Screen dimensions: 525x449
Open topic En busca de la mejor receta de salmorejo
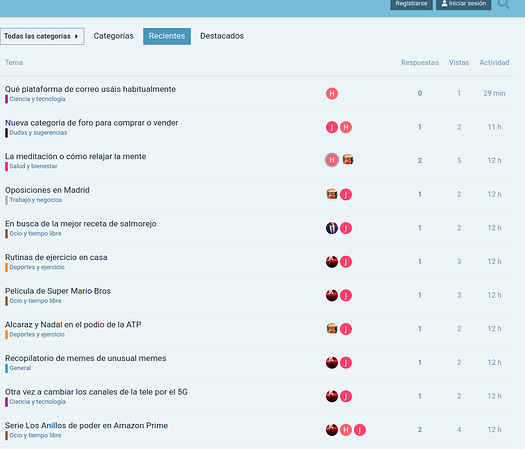(x=81, y=224)
